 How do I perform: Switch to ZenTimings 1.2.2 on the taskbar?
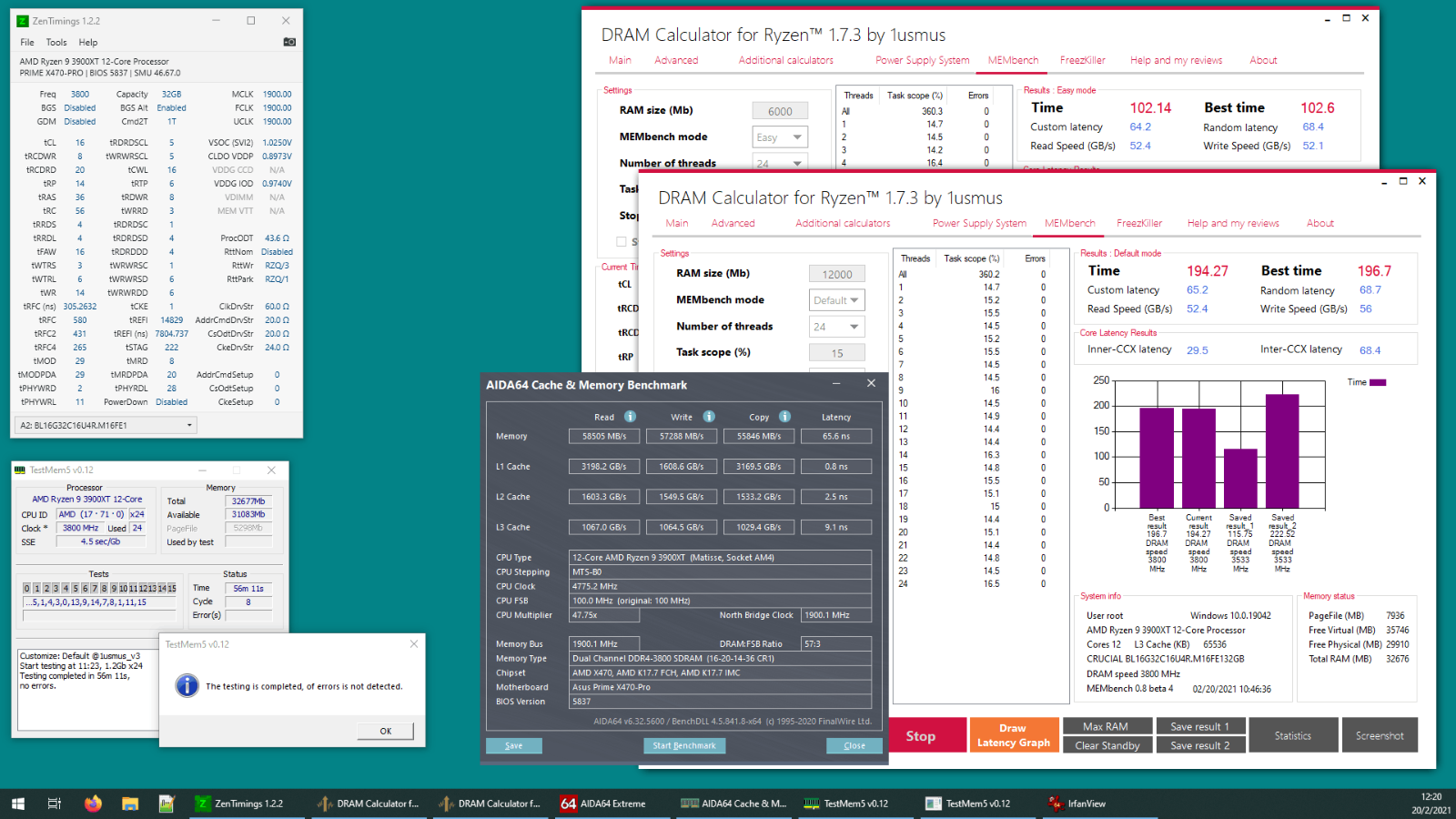(x=246, y=804)
